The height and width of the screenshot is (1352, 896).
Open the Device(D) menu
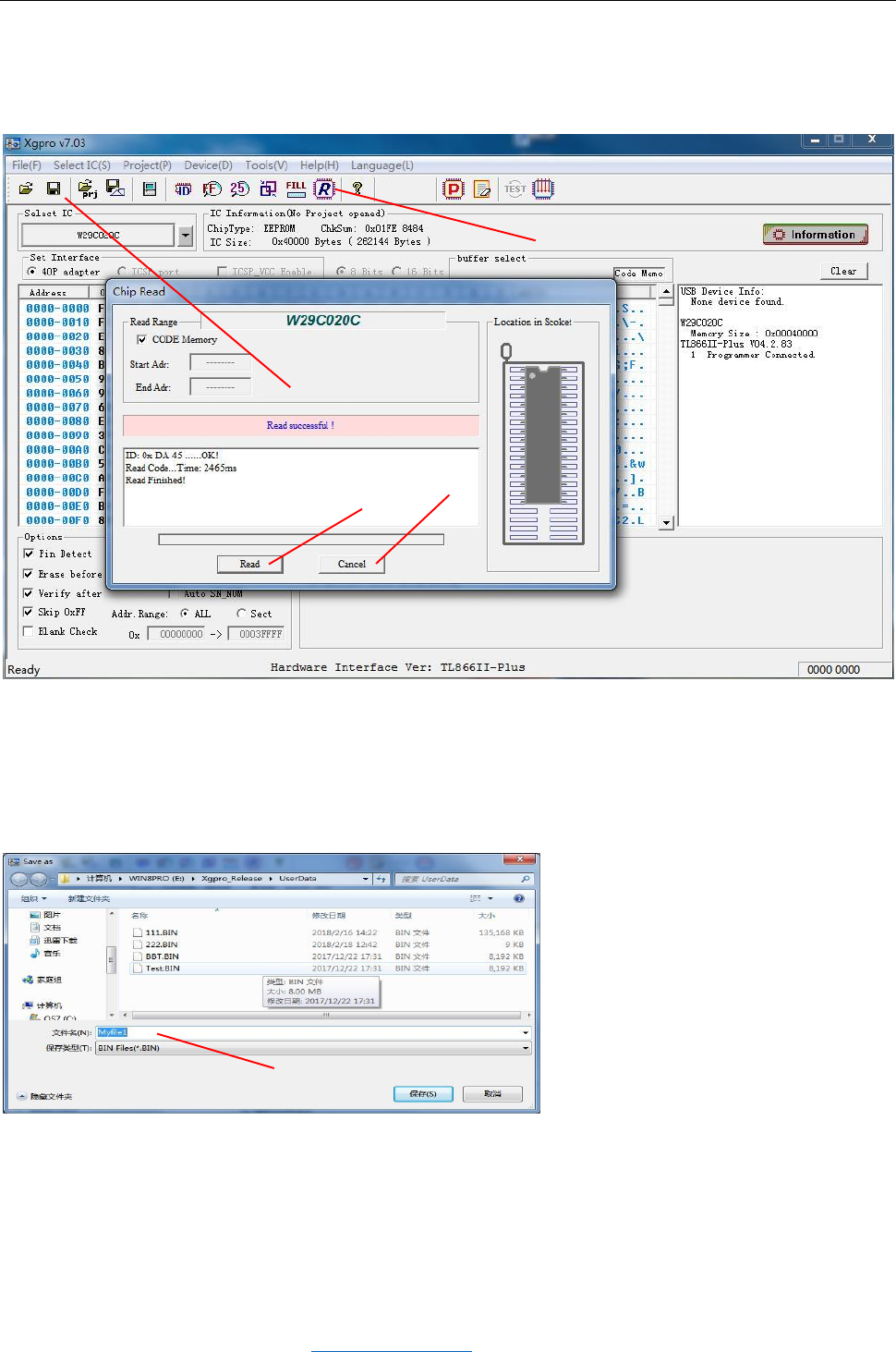(x=208, y=165)
